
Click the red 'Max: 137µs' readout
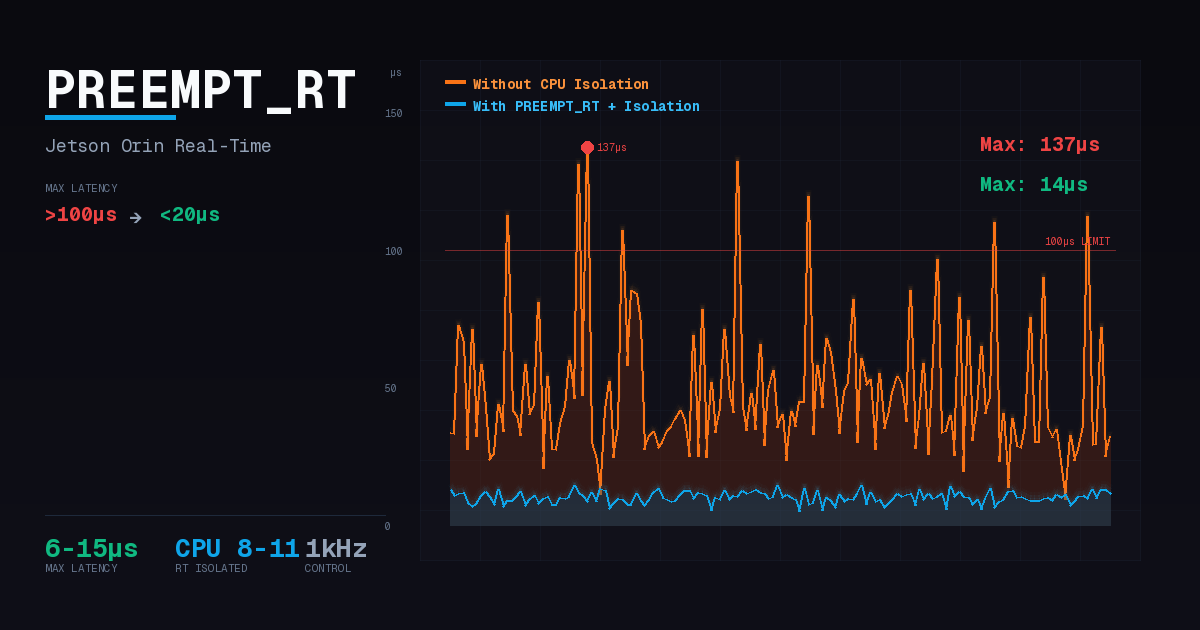pos(1039,145)
